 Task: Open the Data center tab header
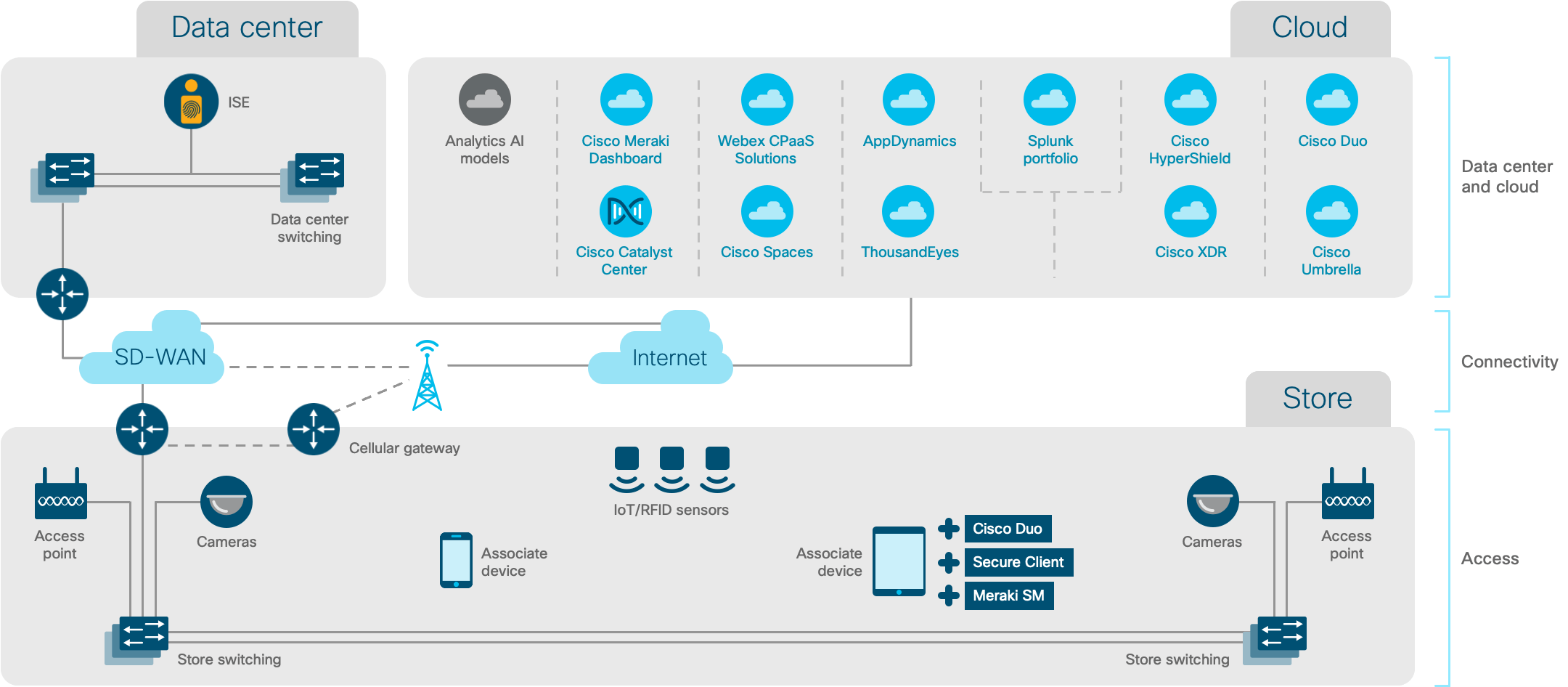coord(248,28)
